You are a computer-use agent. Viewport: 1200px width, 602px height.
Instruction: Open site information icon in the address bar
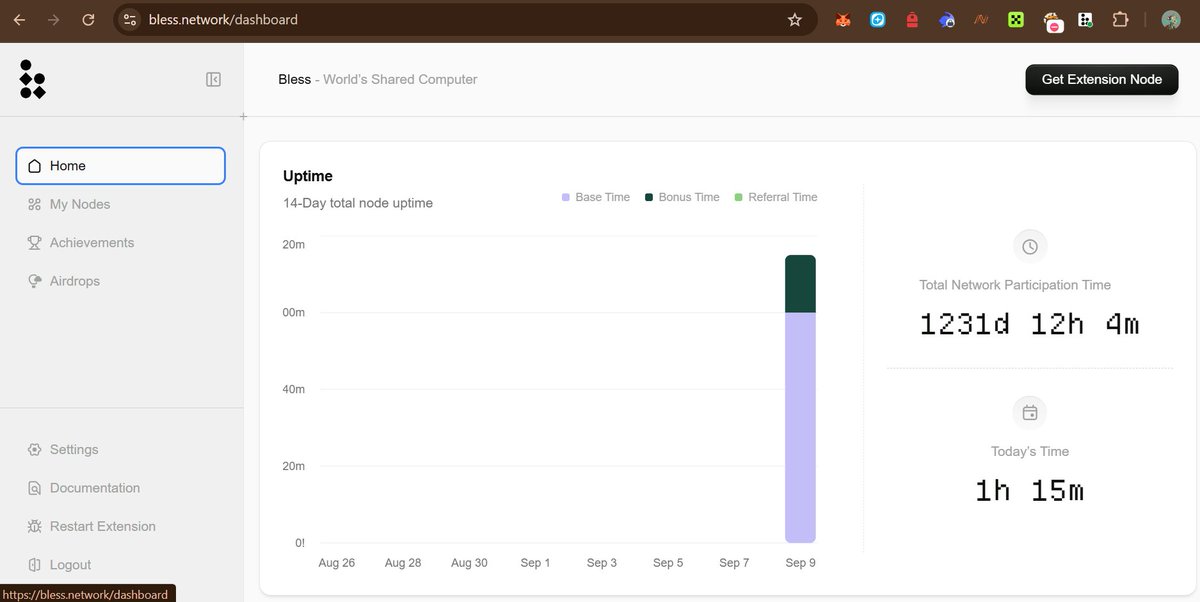pyautogui.click(x=129, y=19)
